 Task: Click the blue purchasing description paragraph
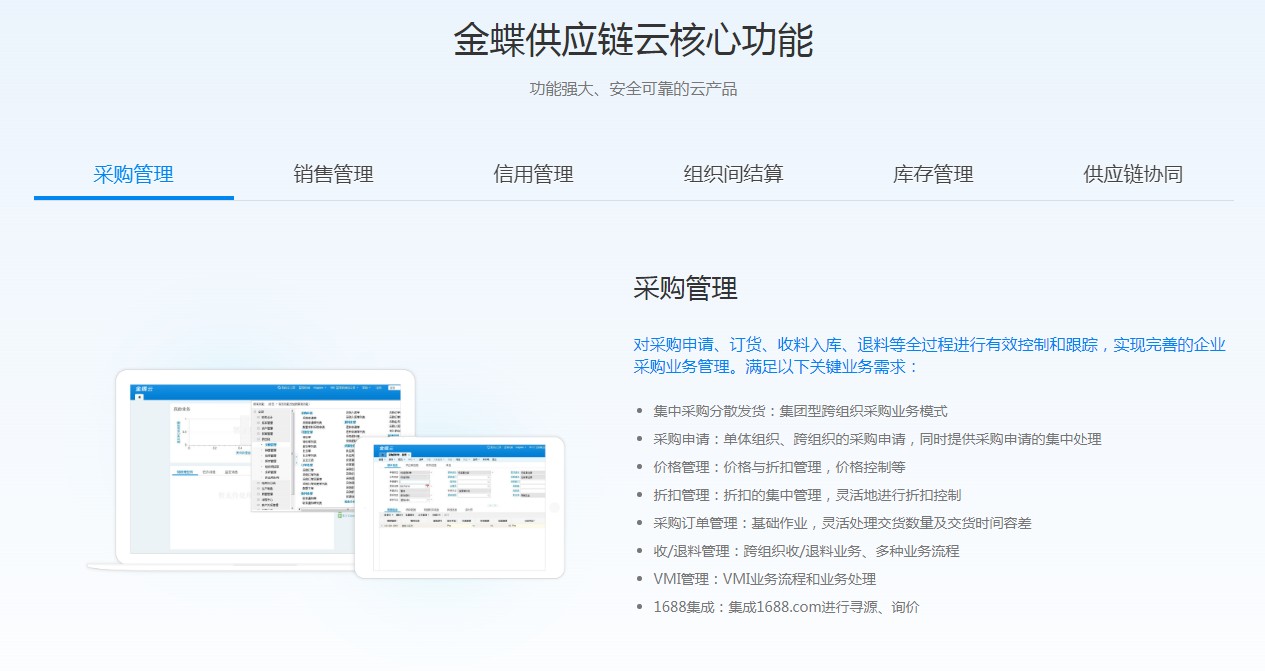tap(929, 355)
